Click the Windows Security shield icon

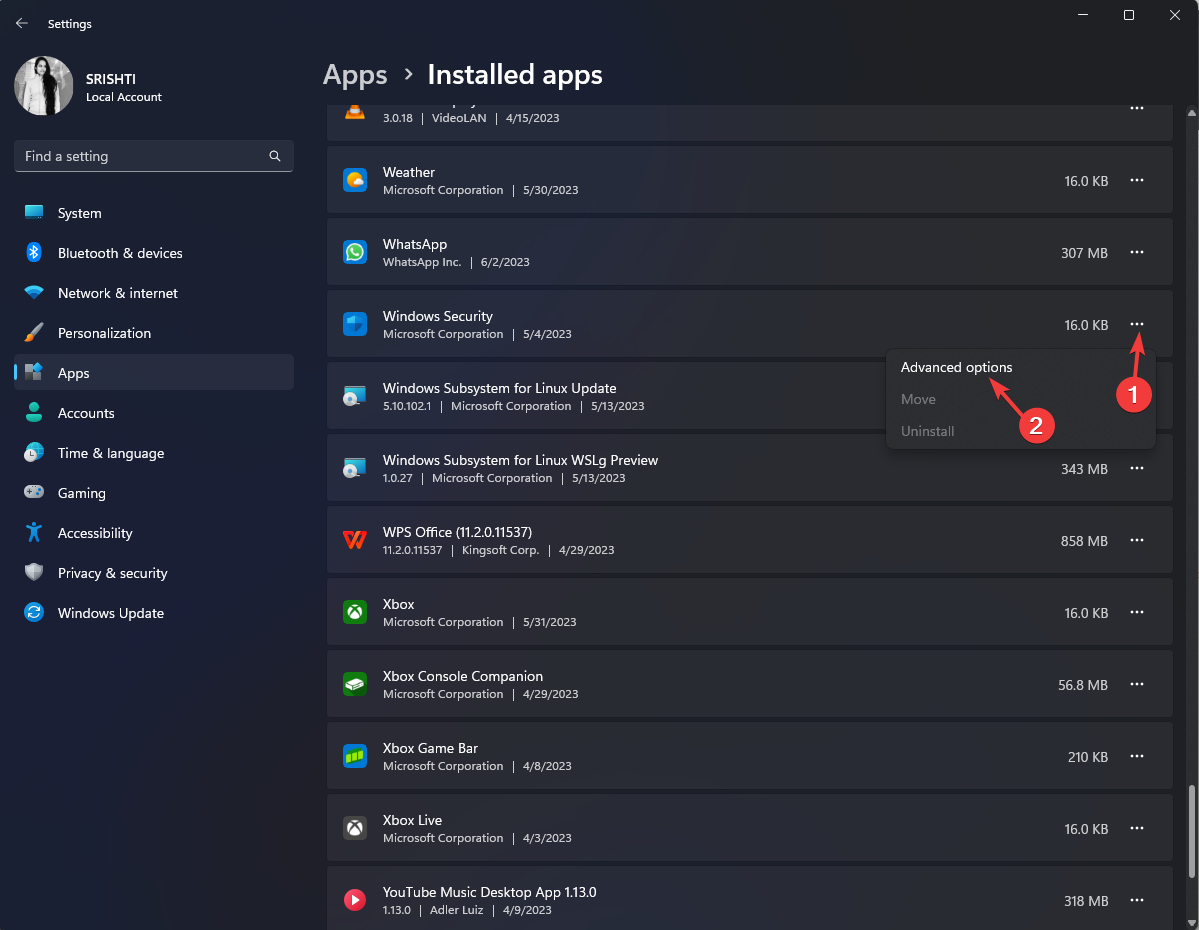[355, 324]
